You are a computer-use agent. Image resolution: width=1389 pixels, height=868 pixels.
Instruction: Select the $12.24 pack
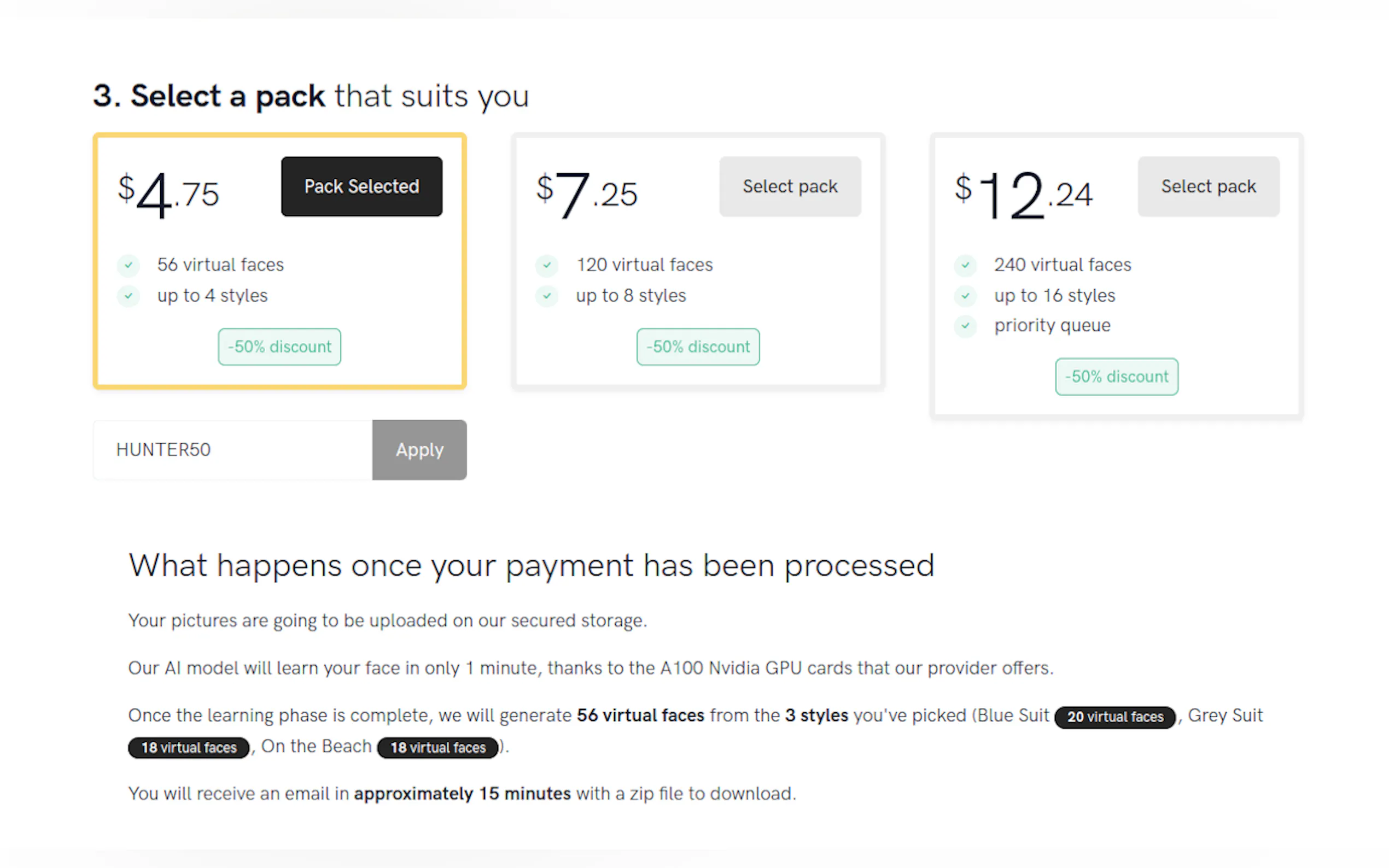click(x=1208, y=186)
